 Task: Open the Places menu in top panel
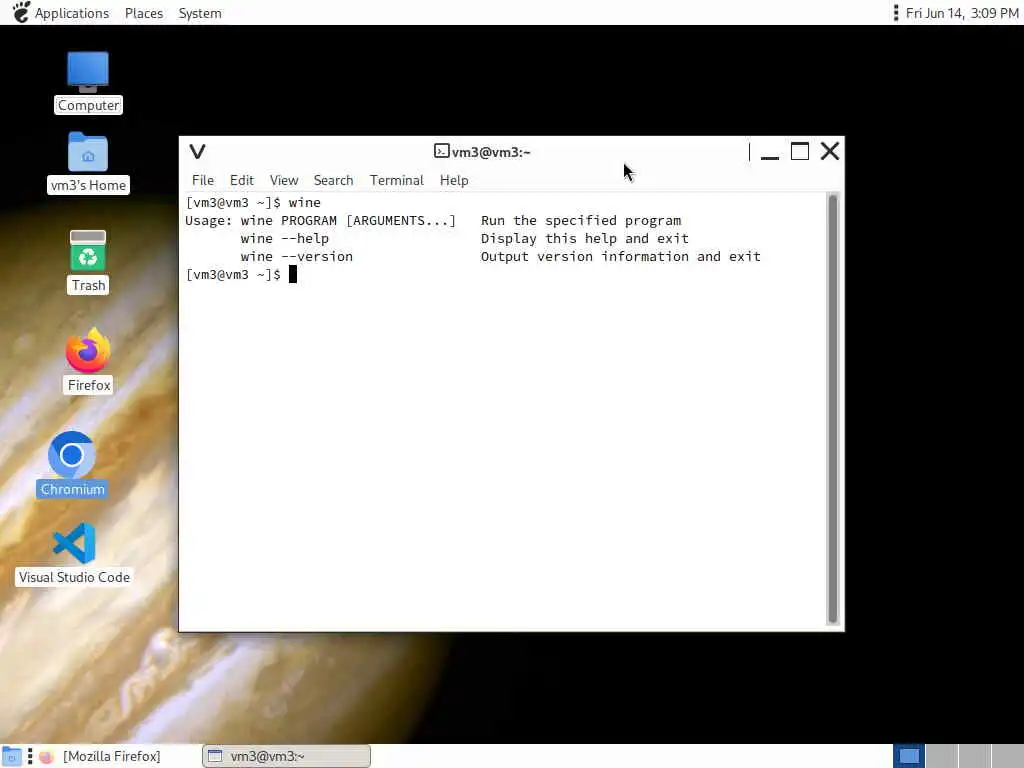[x=144, y=13]
